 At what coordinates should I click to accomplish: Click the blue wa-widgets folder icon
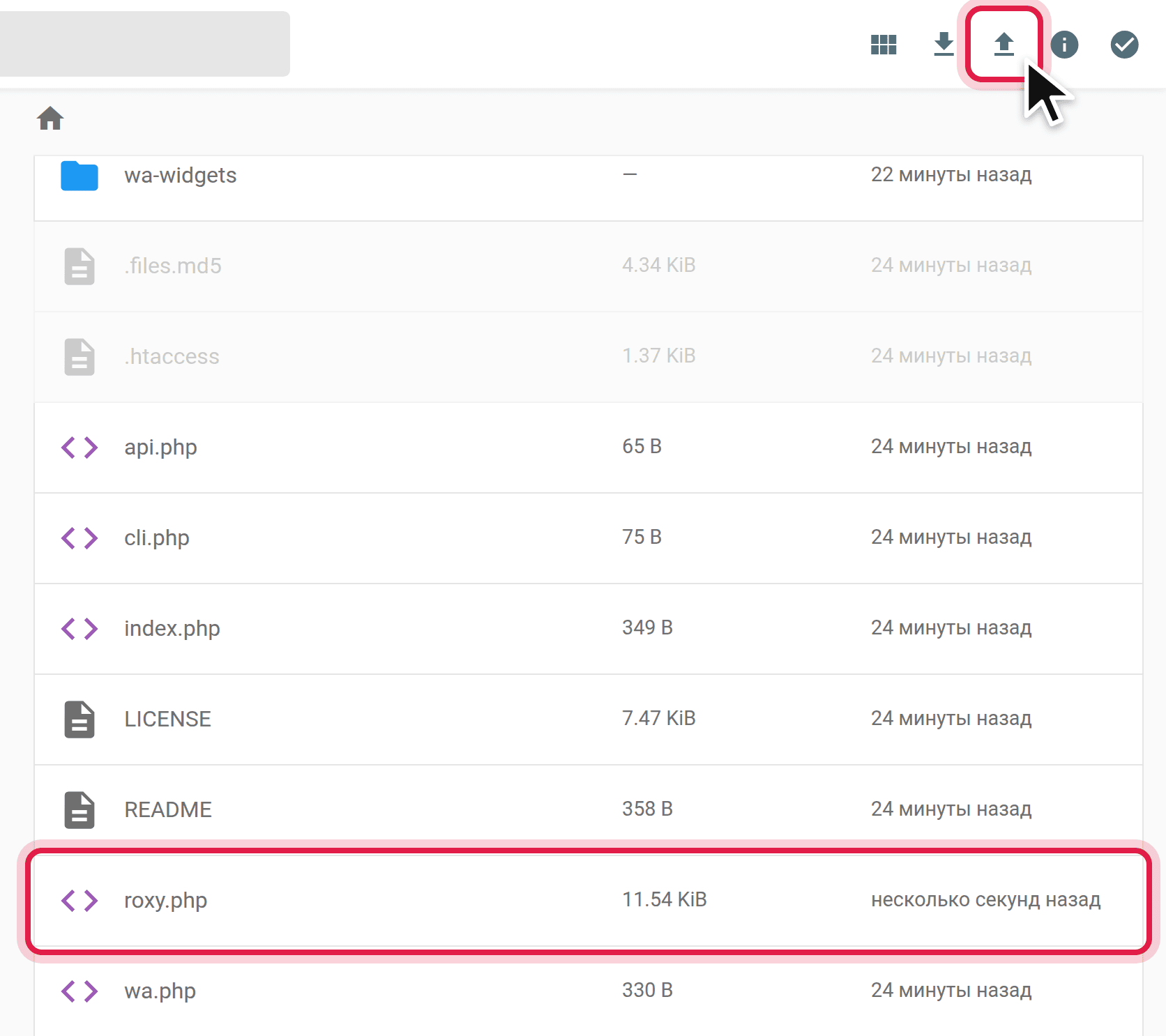point(79,176)
